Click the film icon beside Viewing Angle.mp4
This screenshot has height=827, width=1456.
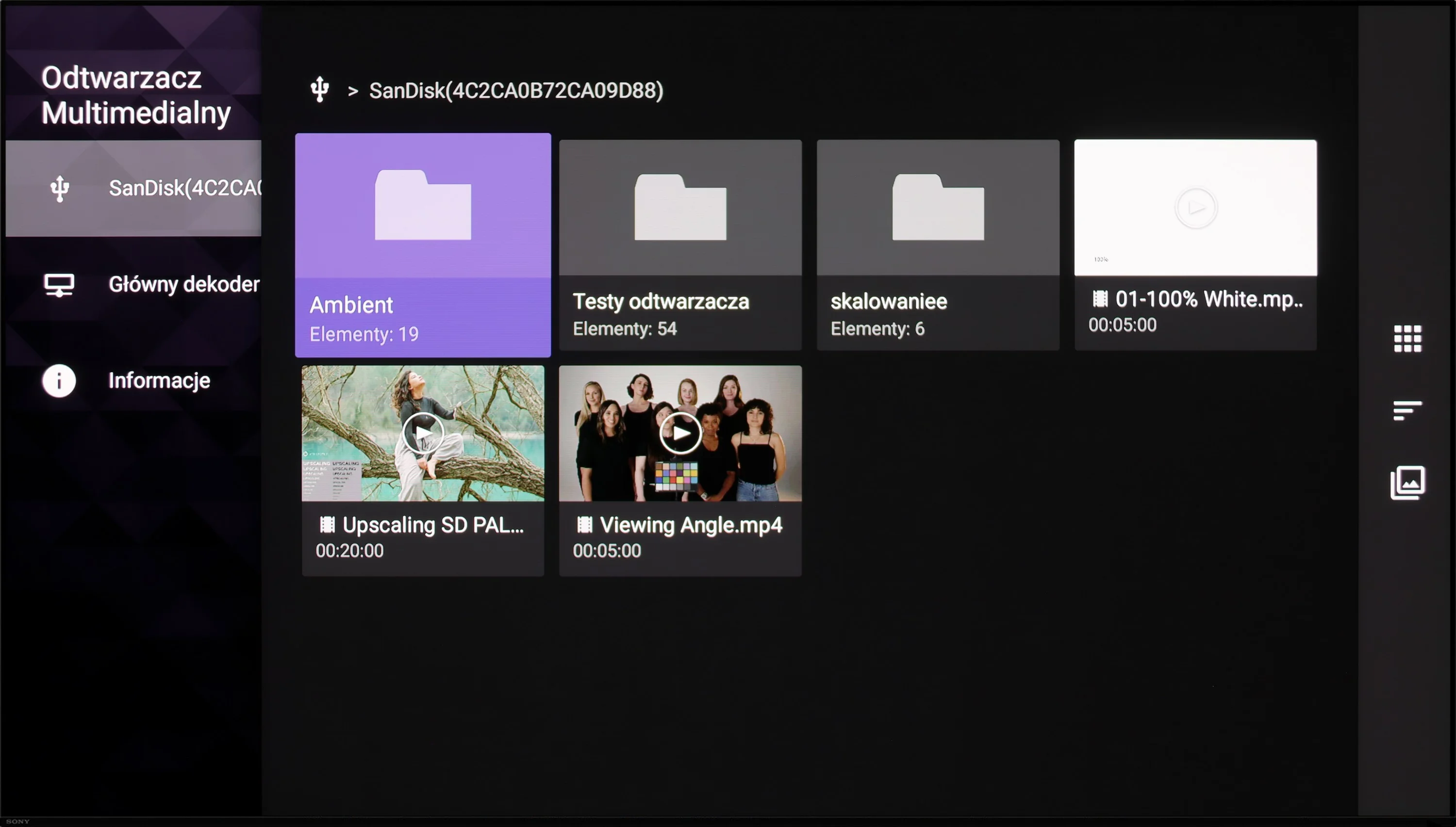pyautogui.click(x=584, y=524)
